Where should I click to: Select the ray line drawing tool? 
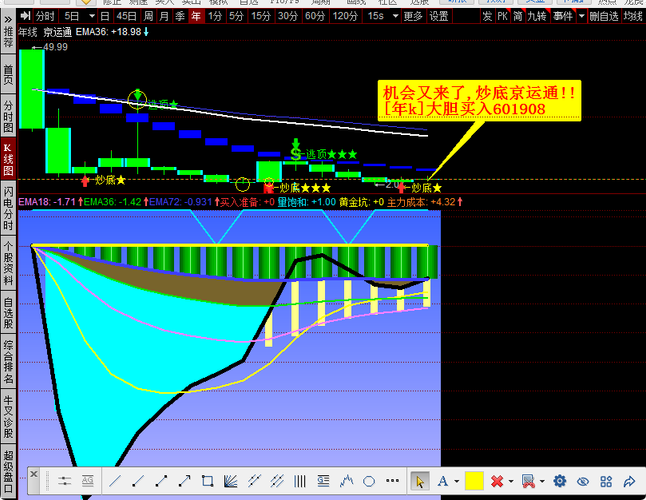click(138, 481)
